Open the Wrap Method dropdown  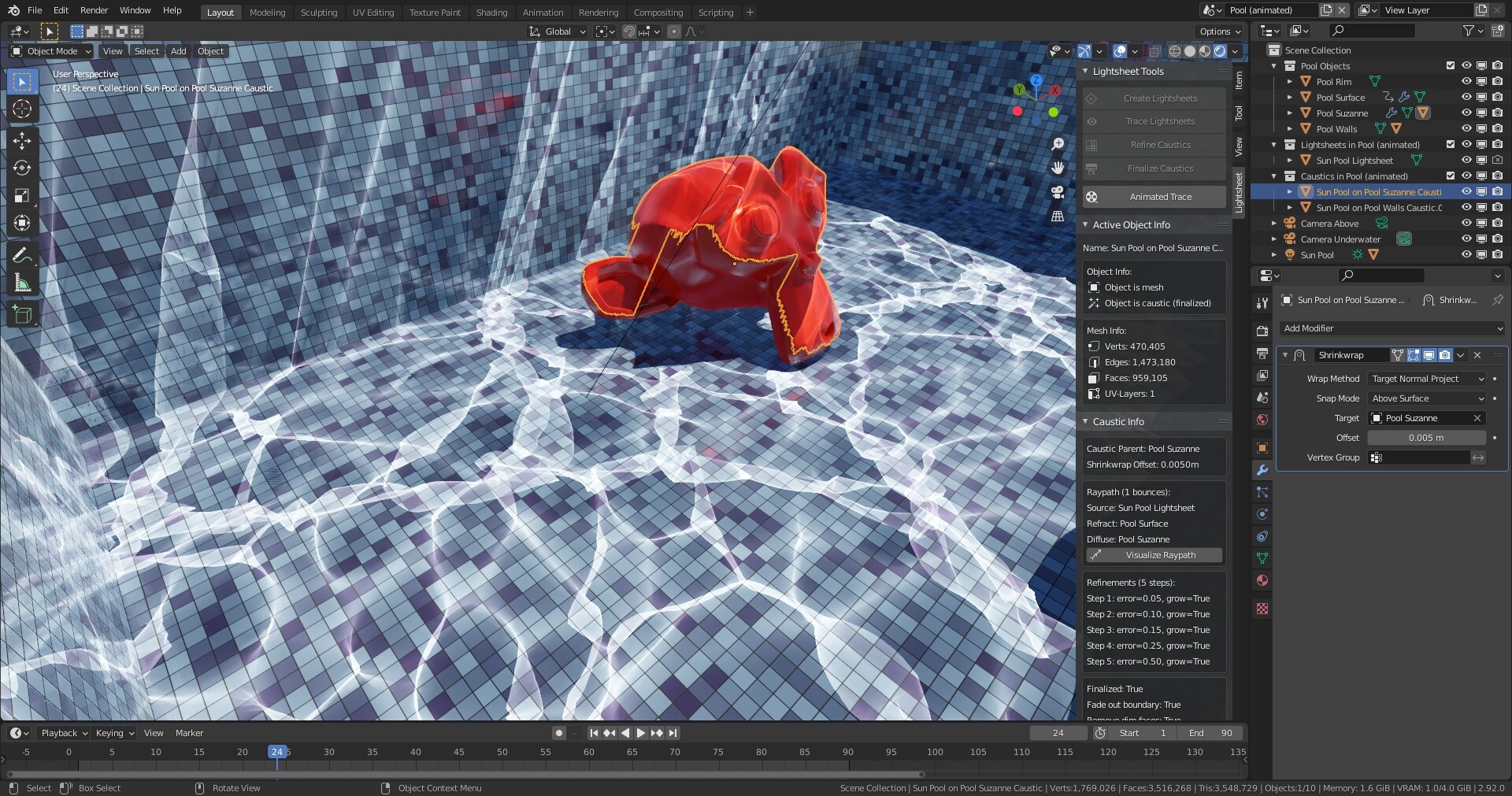coord(1426,379)
